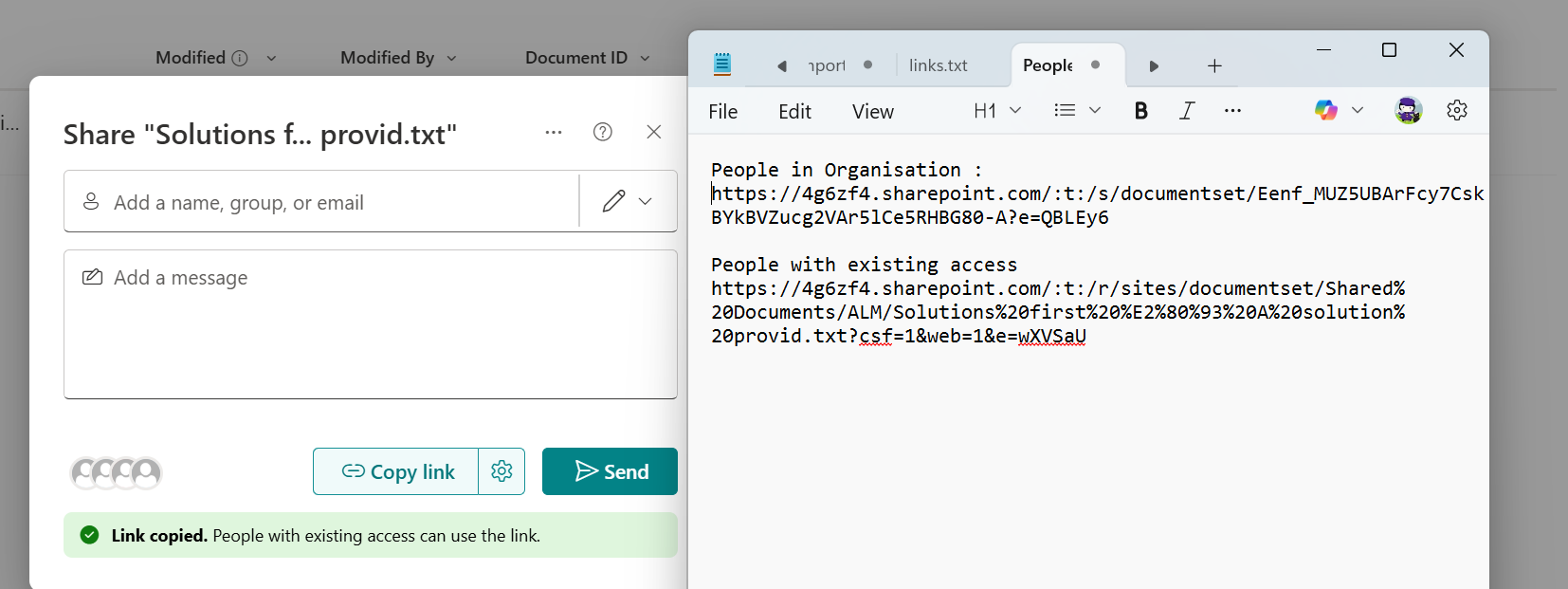The height and width of the screenshot is (589, 1568).
Task: Click the underlined 'csf' word in Notepad
Action: pyautogui.click(x=876, y=336)
